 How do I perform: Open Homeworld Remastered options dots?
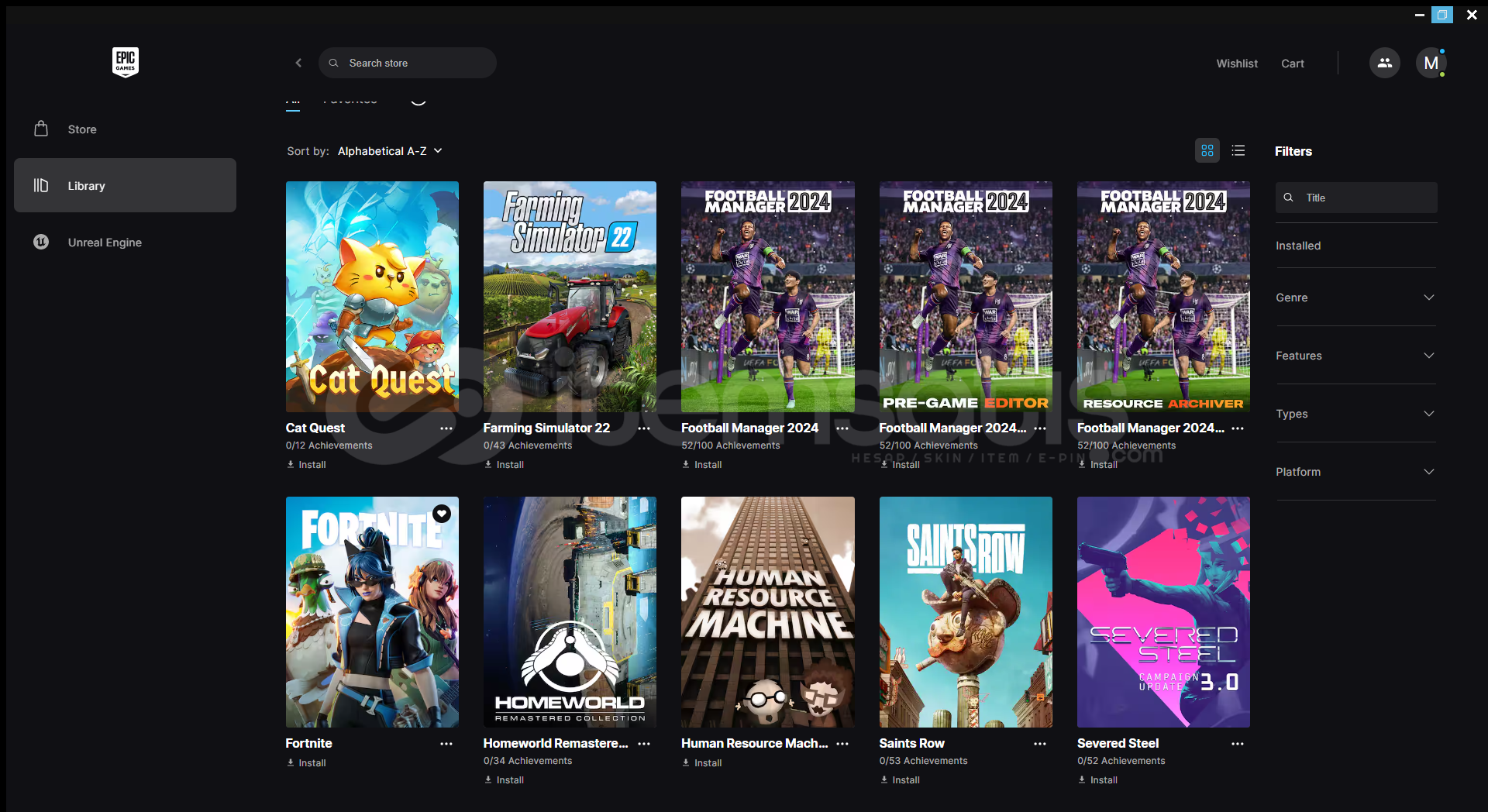[644, 744]
